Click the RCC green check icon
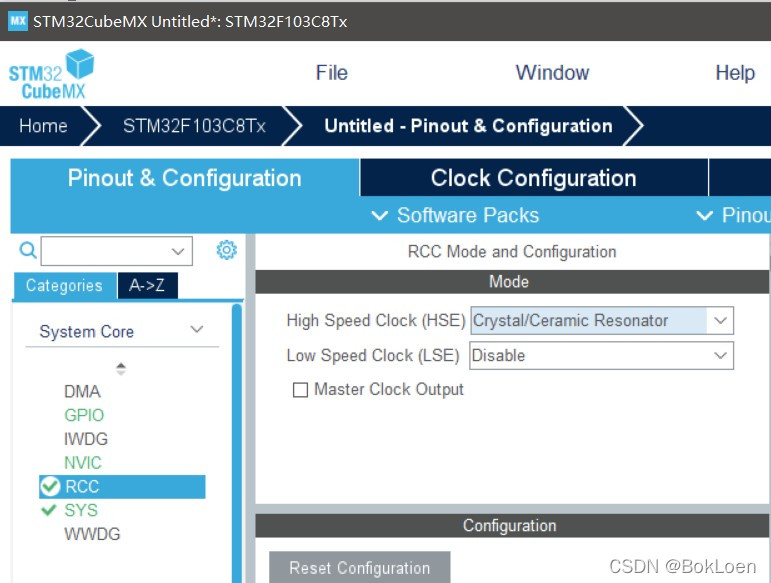771x583 pixels. tap(50, 486)
